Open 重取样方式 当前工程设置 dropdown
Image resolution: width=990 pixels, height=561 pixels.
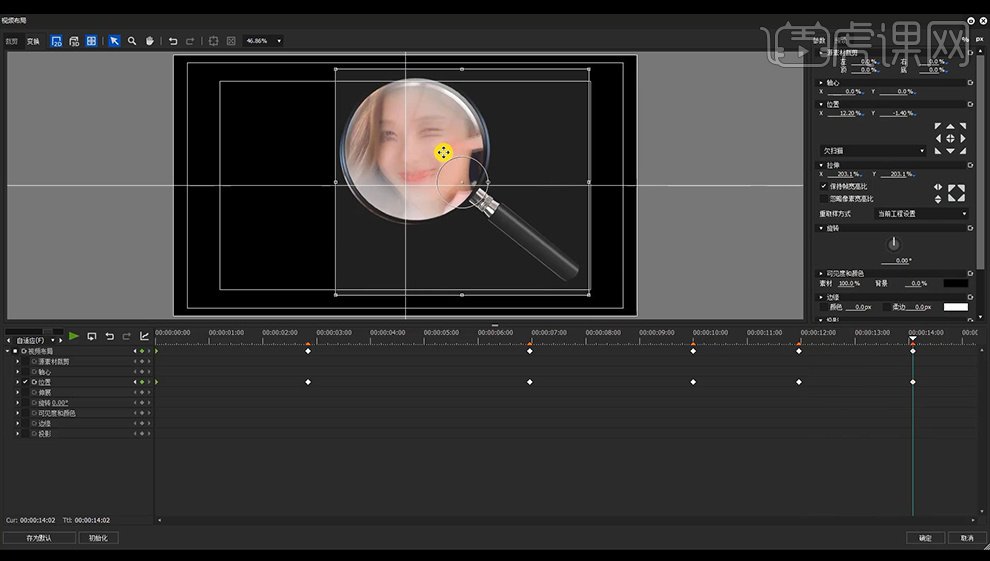coord(921,213)
